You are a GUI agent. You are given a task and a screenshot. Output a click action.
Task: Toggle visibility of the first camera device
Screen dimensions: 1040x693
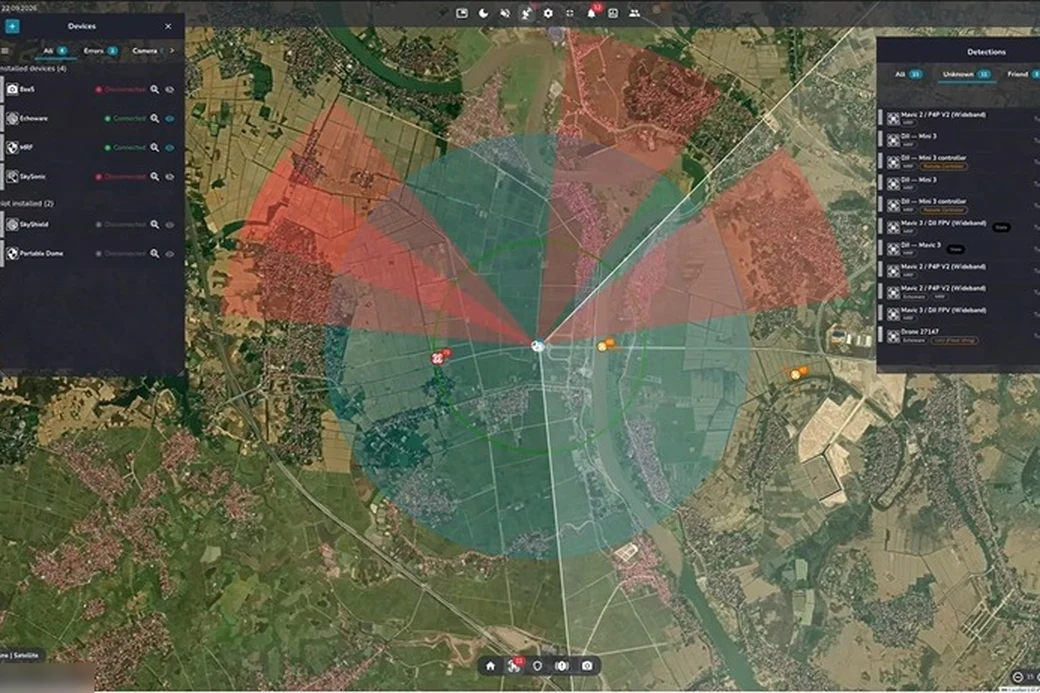pyautogui.click(x=170, y=90)
